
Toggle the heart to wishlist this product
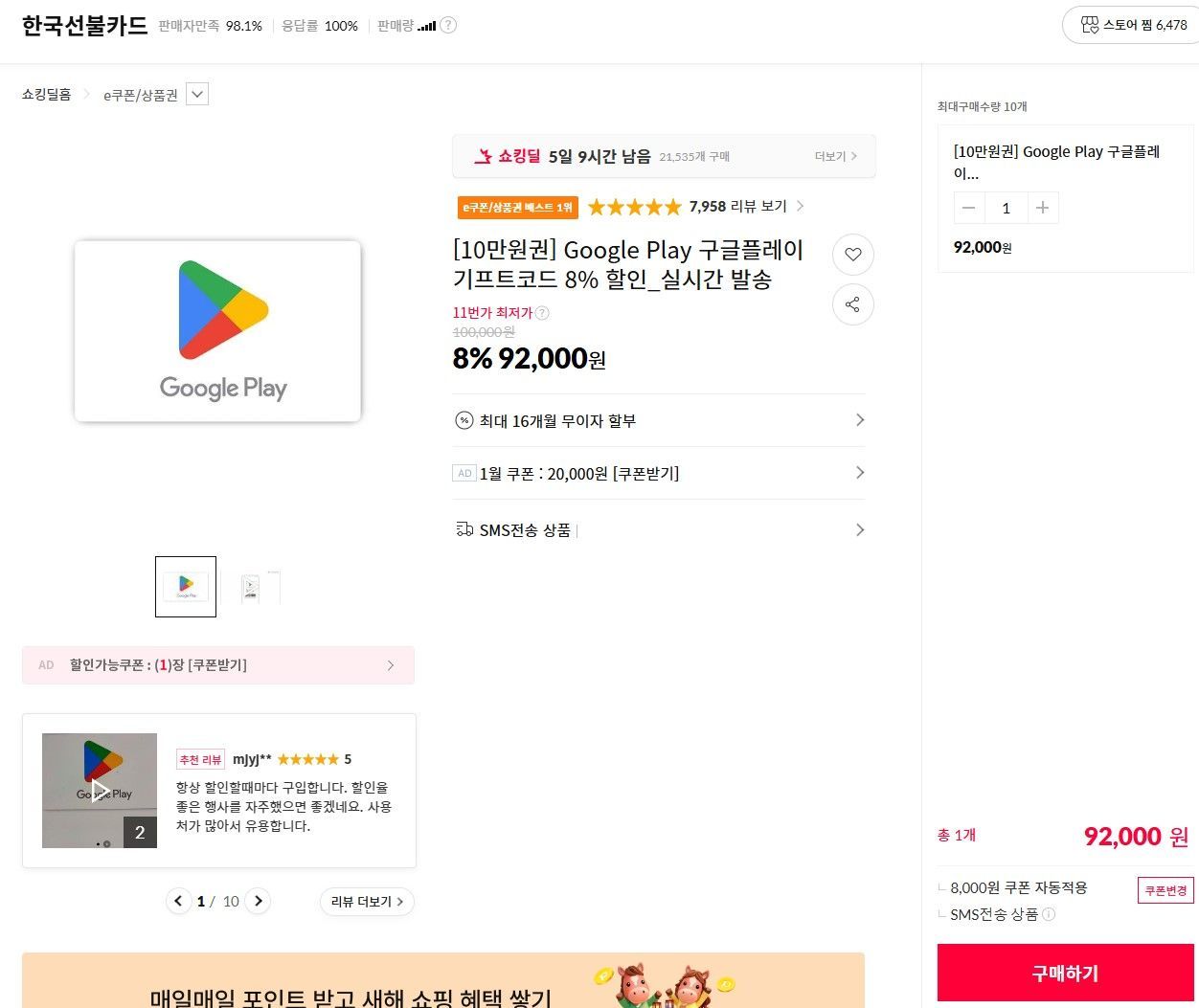pos(852,255)
